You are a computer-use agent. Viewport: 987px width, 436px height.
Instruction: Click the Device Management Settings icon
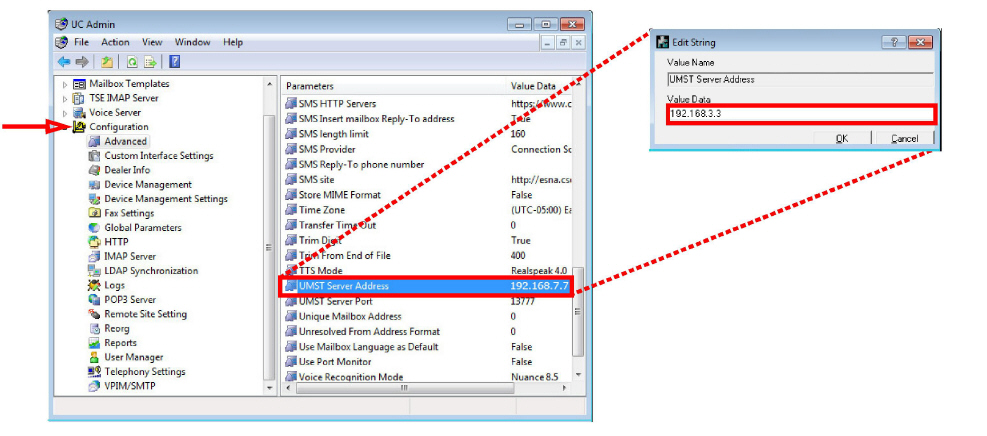pyautogui.click(x=94, y=199)
